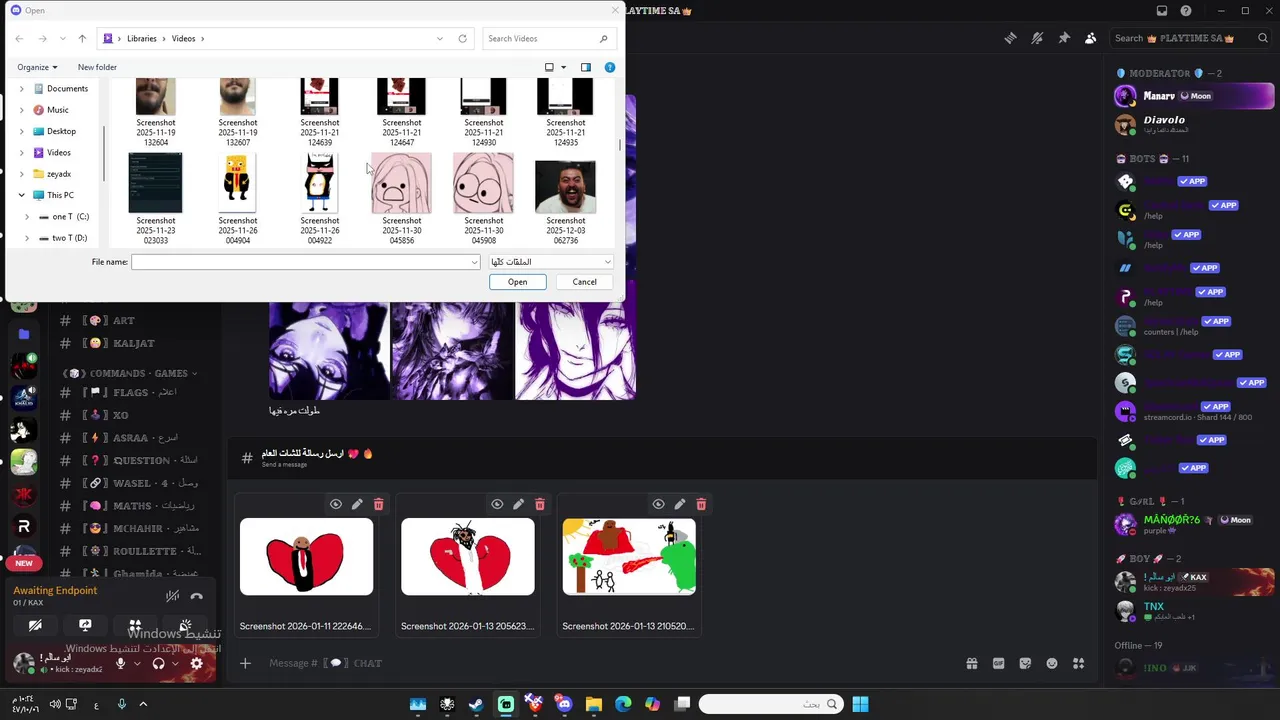This screenshot has width=1280, height=720.
Task: Open headphone output options arrow
Action: point(175,663)
